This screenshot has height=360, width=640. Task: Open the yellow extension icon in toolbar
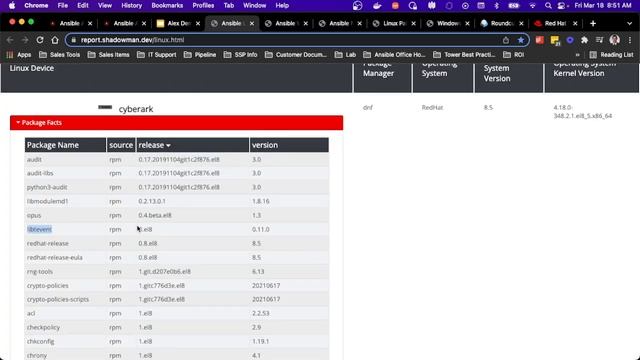pos(555,40)
